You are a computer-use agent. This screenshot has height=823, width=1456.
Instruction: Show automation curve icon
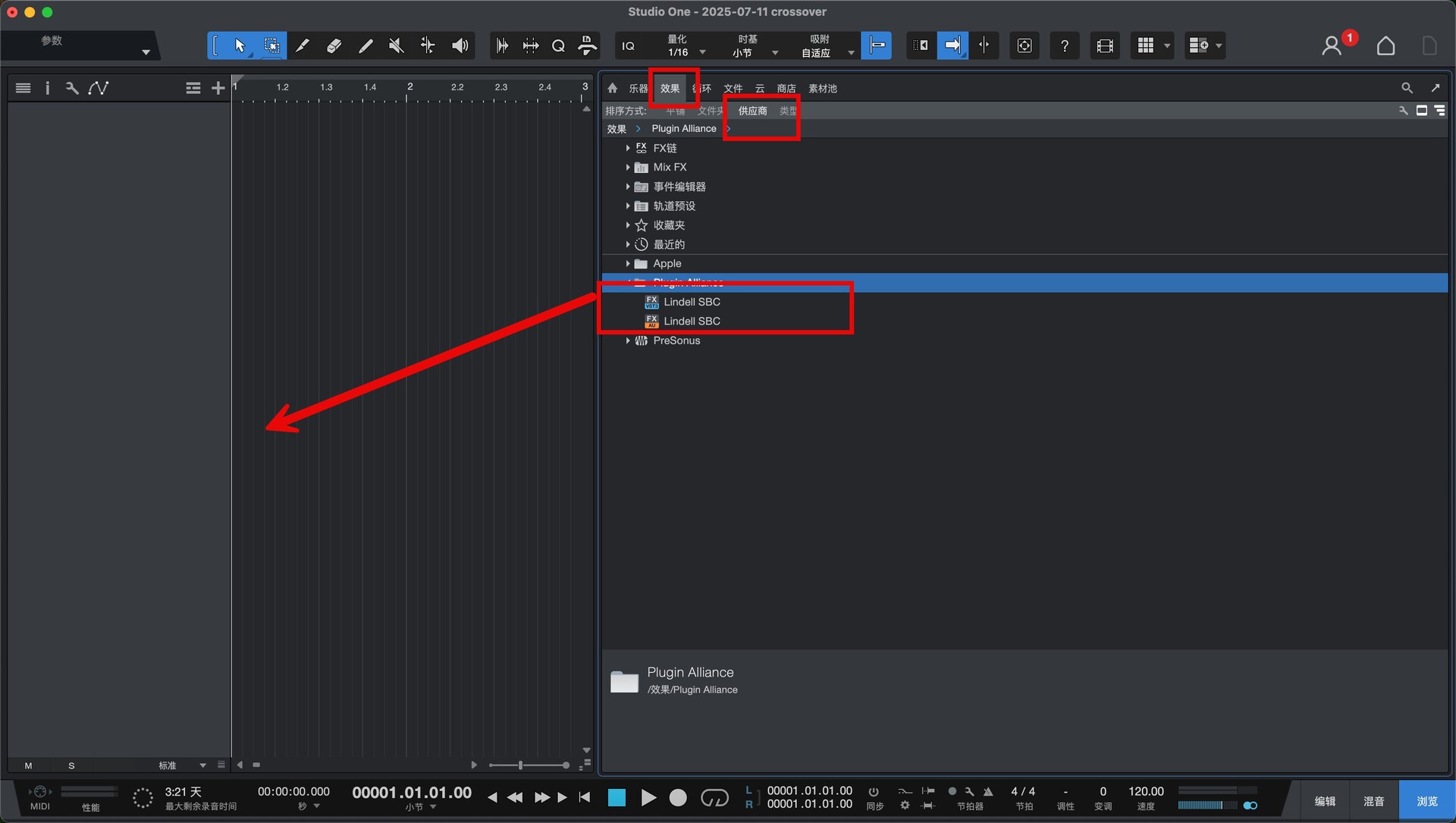point(98,88)
